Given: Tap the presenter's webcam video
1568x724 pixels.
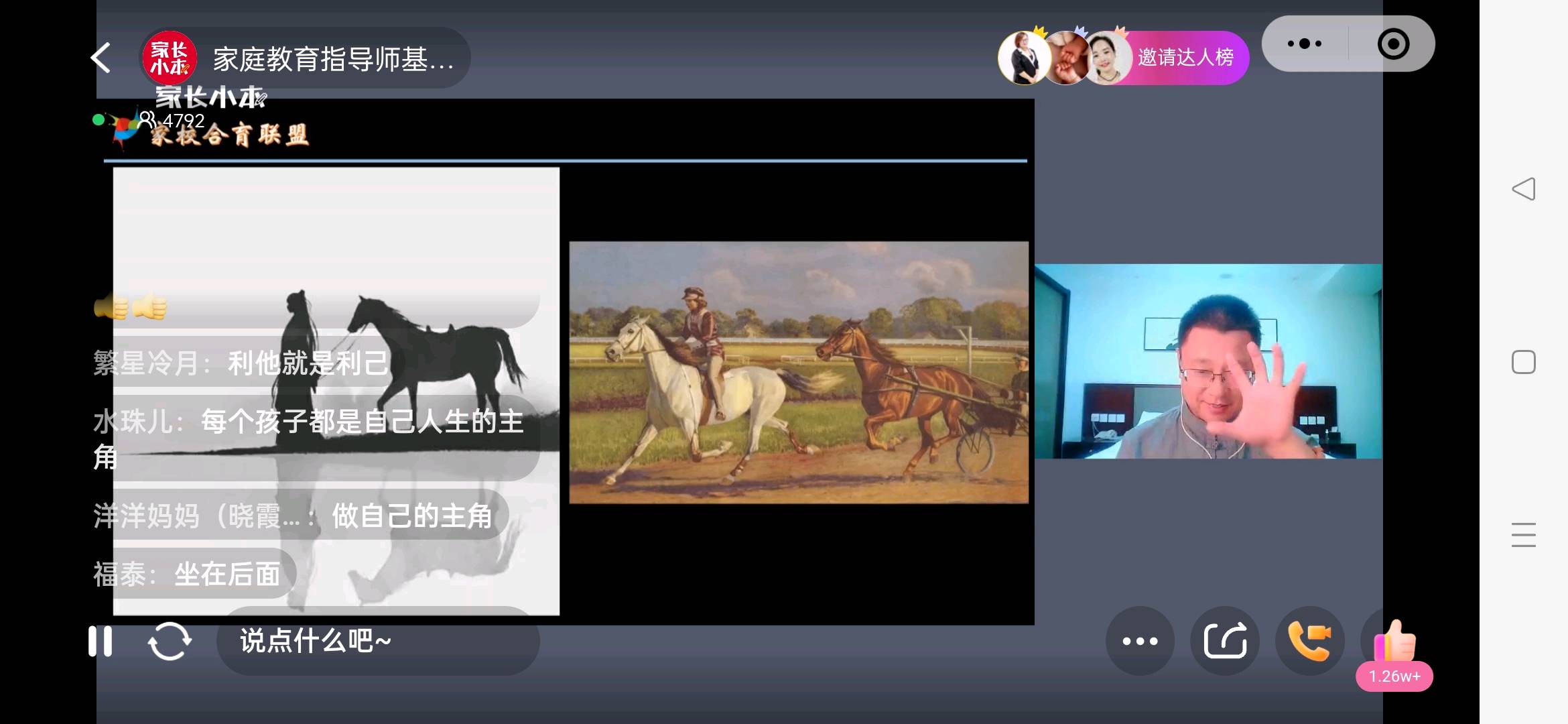Looking at the screenshot, I should [x=1208, y=361].
